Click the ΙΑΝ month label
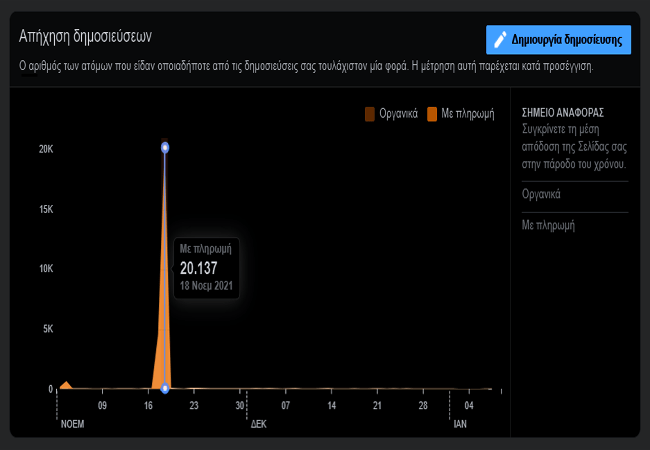The width and height of the screenshot is (650, 450). pyautogui.click(x=460, y=424)
